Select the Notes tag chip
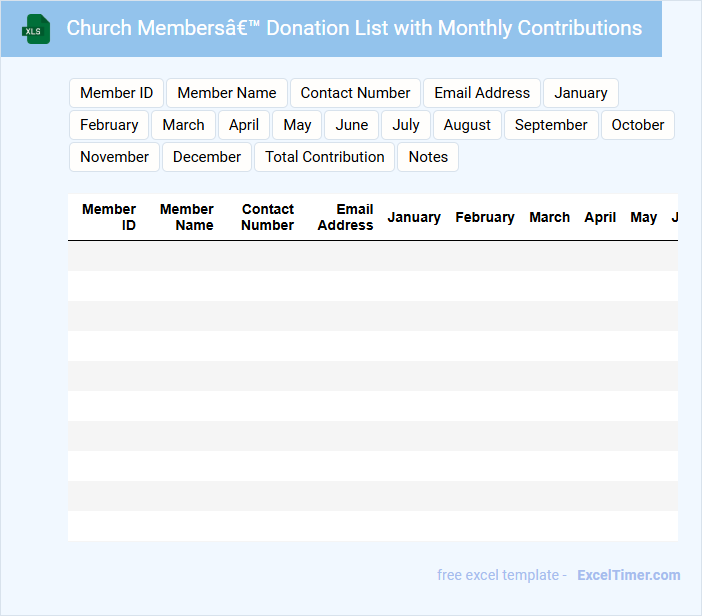 click(x=428, y=157)
